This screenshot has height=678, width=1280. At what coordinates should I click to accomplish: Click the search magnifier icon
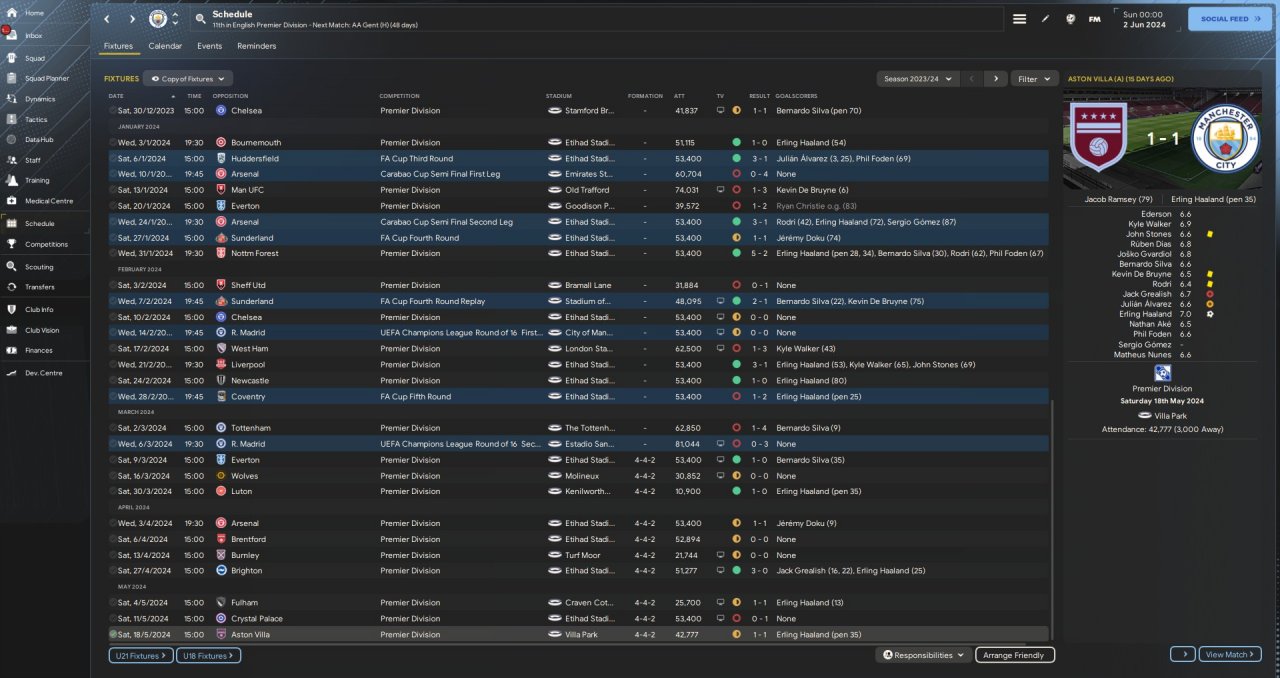point(200,19)
